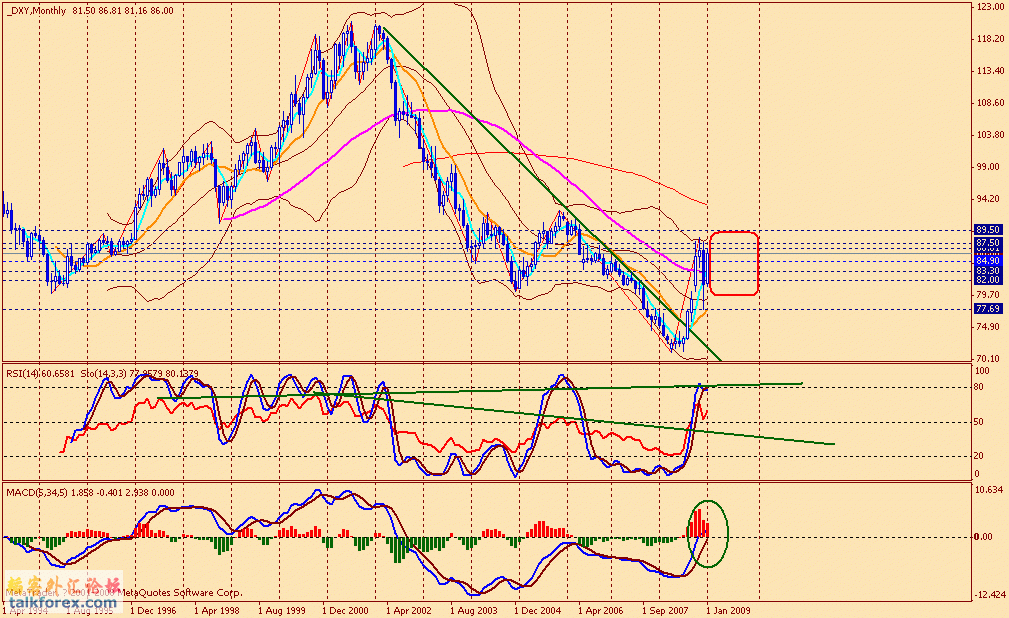
Task: Select the 113.40 price axis label
Action: point(990,71)
